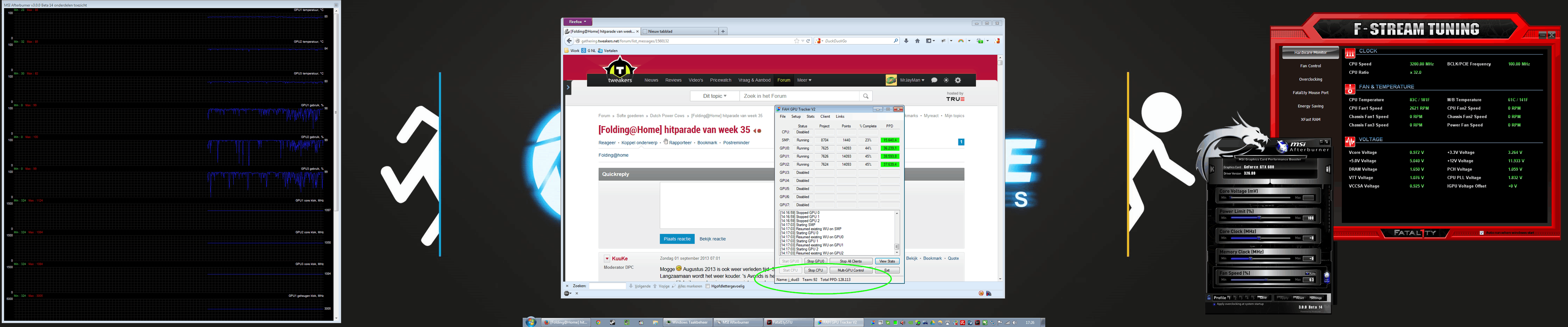Click the Postreminder link
This screenshot has height=327, width=1568.
coord(736,143)
